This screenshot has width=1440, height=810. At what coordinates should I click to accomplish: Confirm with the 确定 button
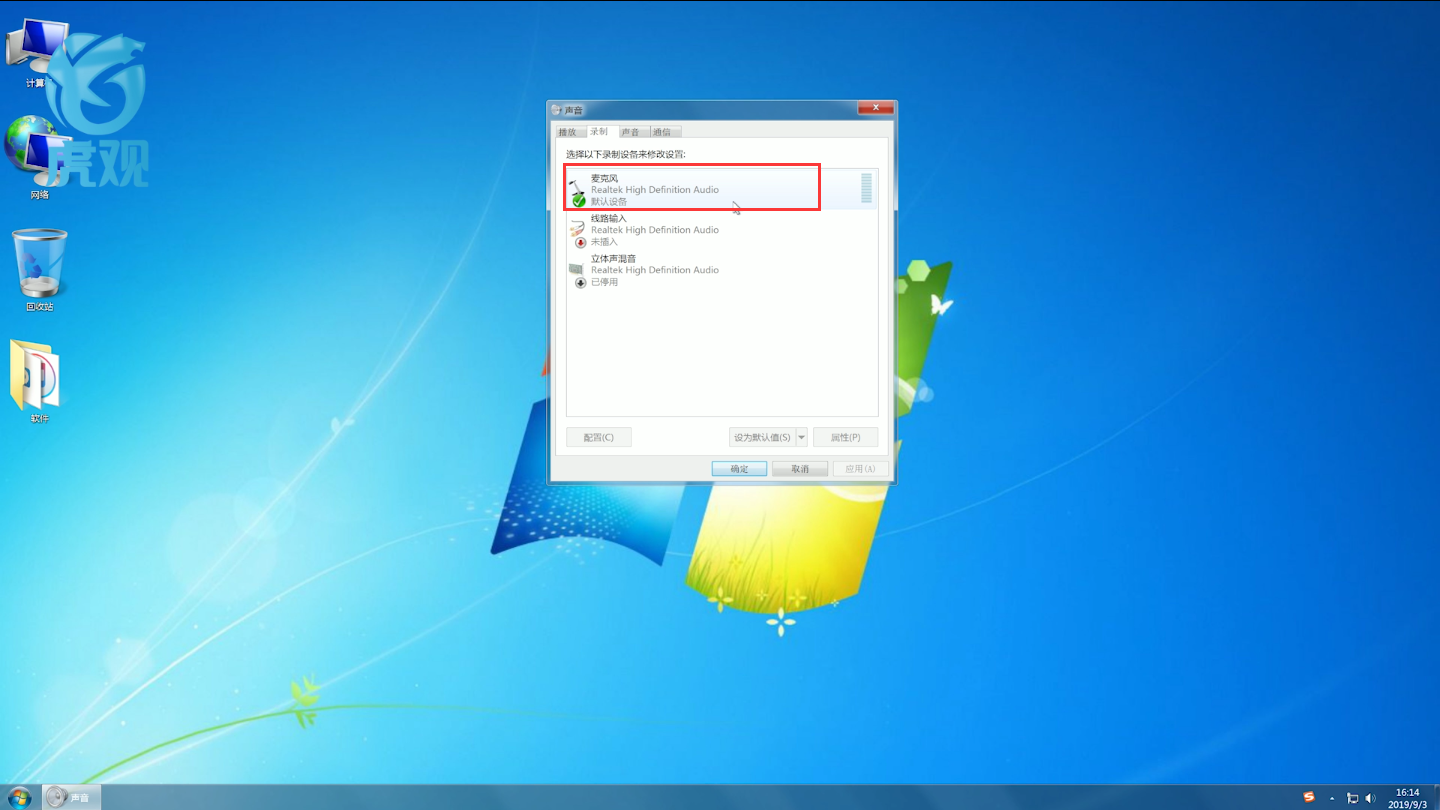(x=739, y=469)
